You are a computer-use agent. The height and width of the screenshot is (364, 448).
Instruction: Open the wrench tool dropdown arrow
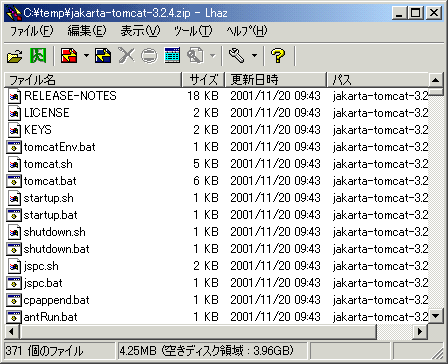(254, 56)
